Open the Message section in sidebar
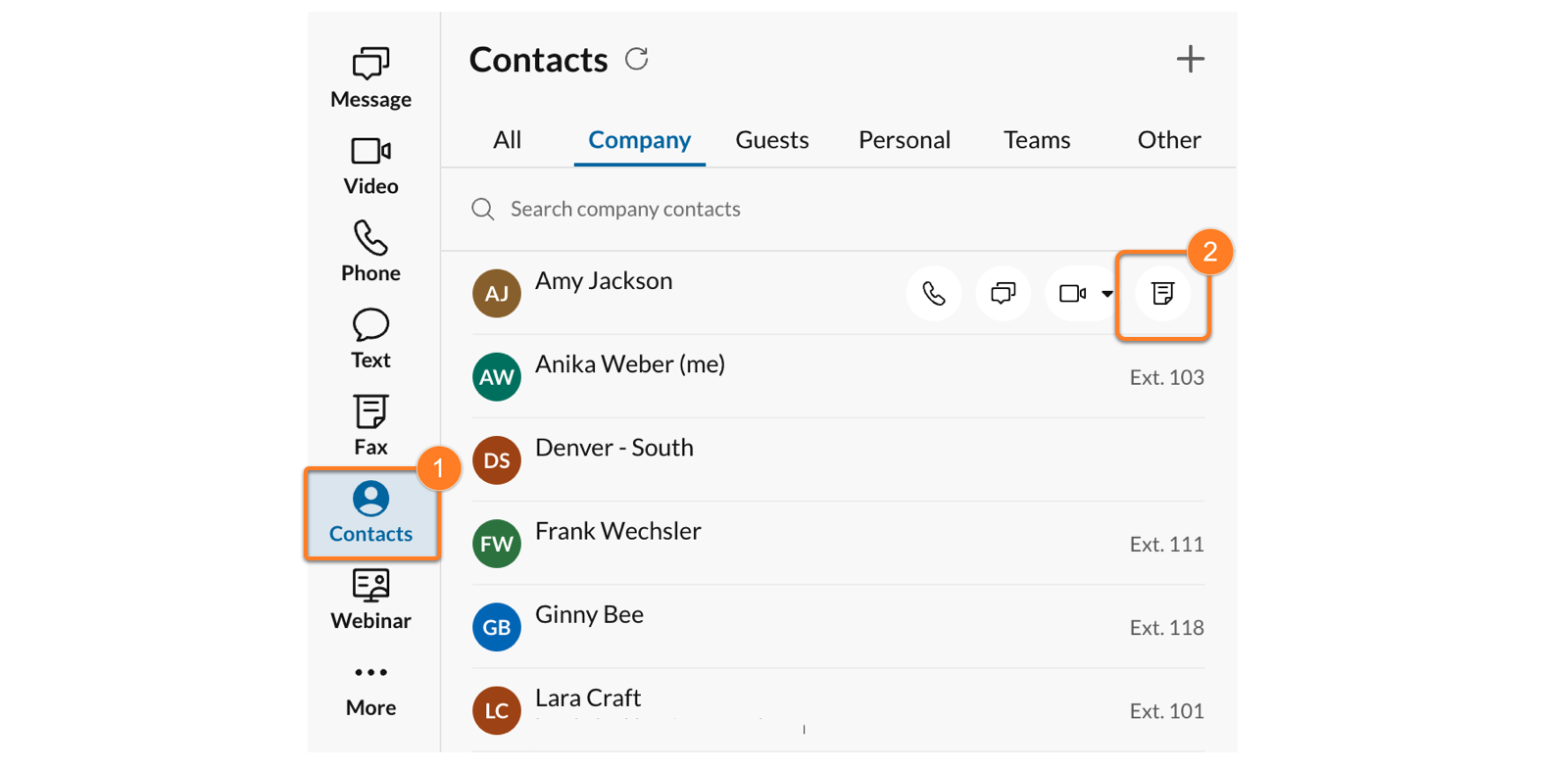 point(370,77)
